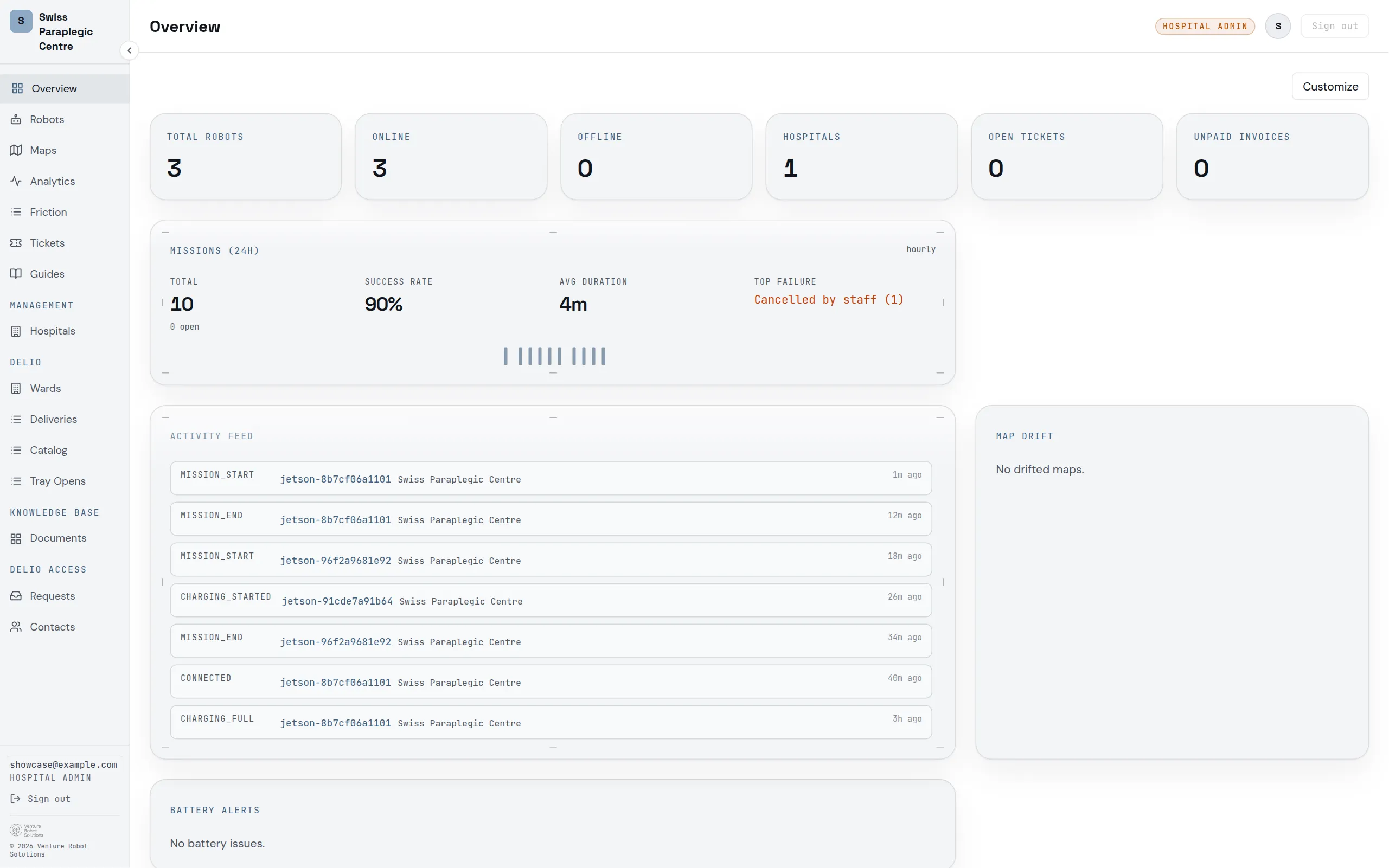Click the Maps icon in sidebar

click(x=16, y=150)
